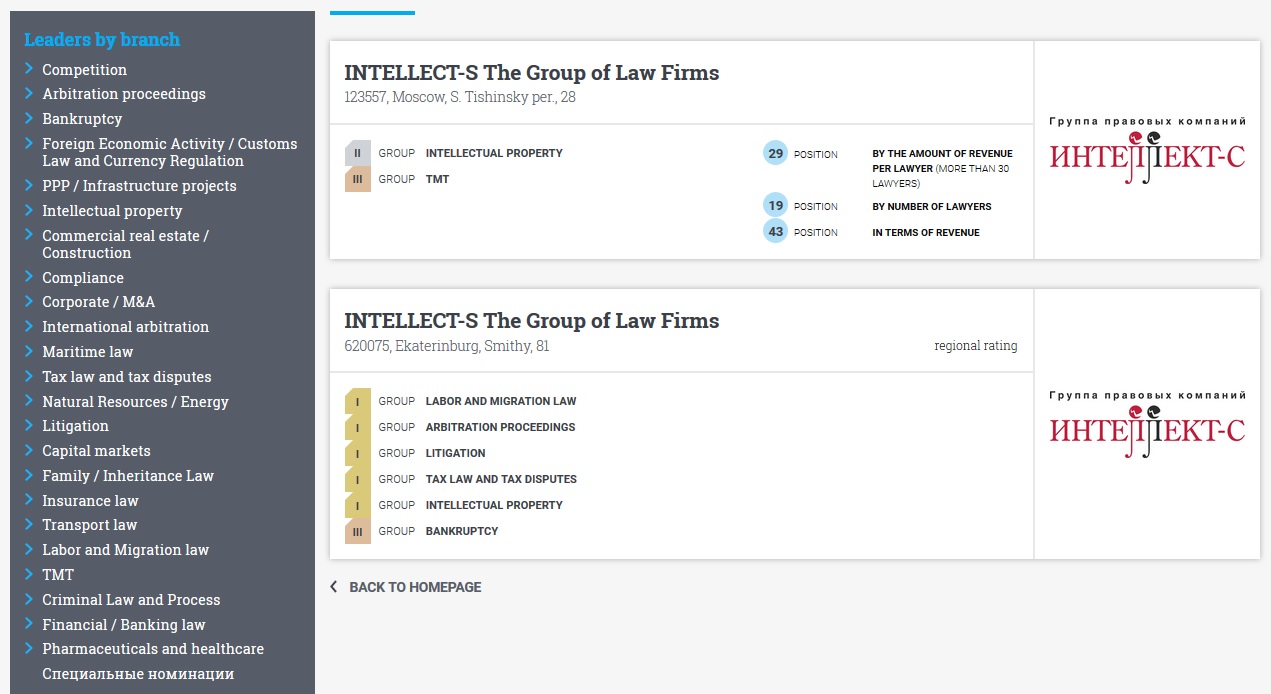Click the chevron beside Maritime law
1271x694 pixels.
[x=30, y=351]
